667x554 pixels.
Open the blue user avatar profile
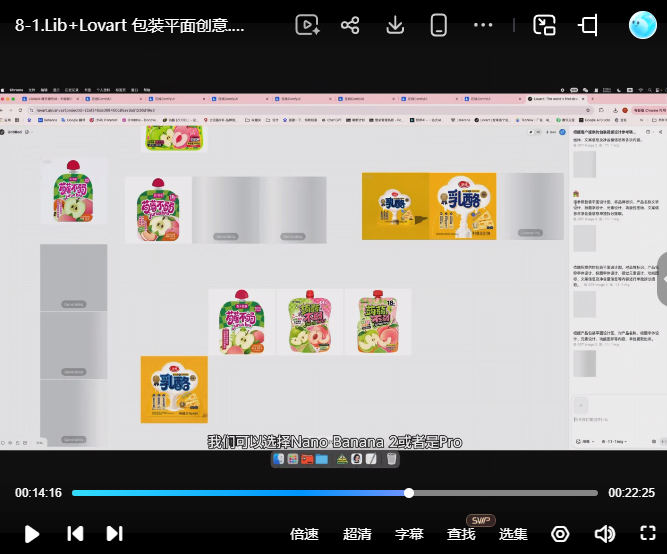[643, 25]
